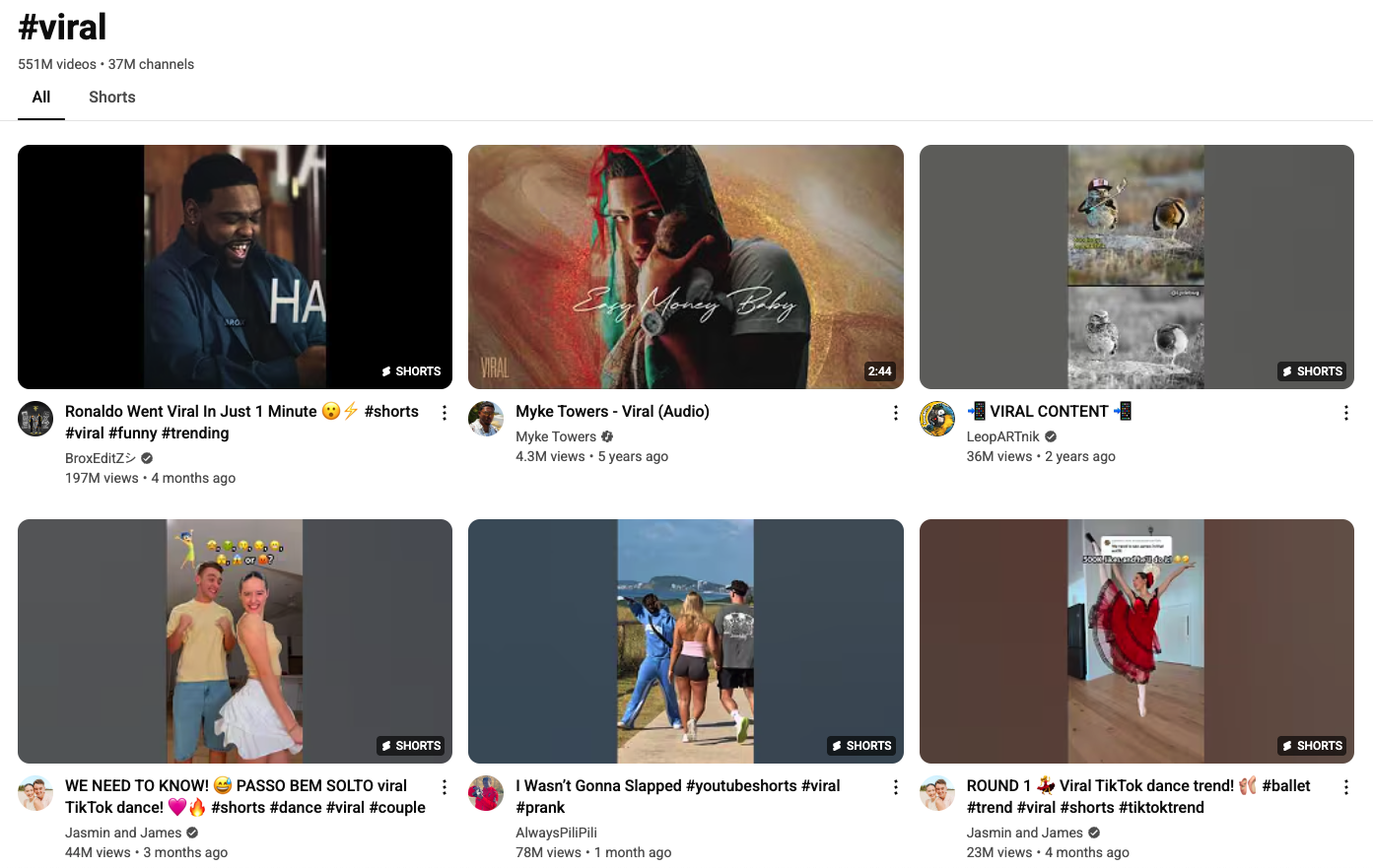
Task: Play the Ronaldo laughing man thumbnail
Action: 235,267
